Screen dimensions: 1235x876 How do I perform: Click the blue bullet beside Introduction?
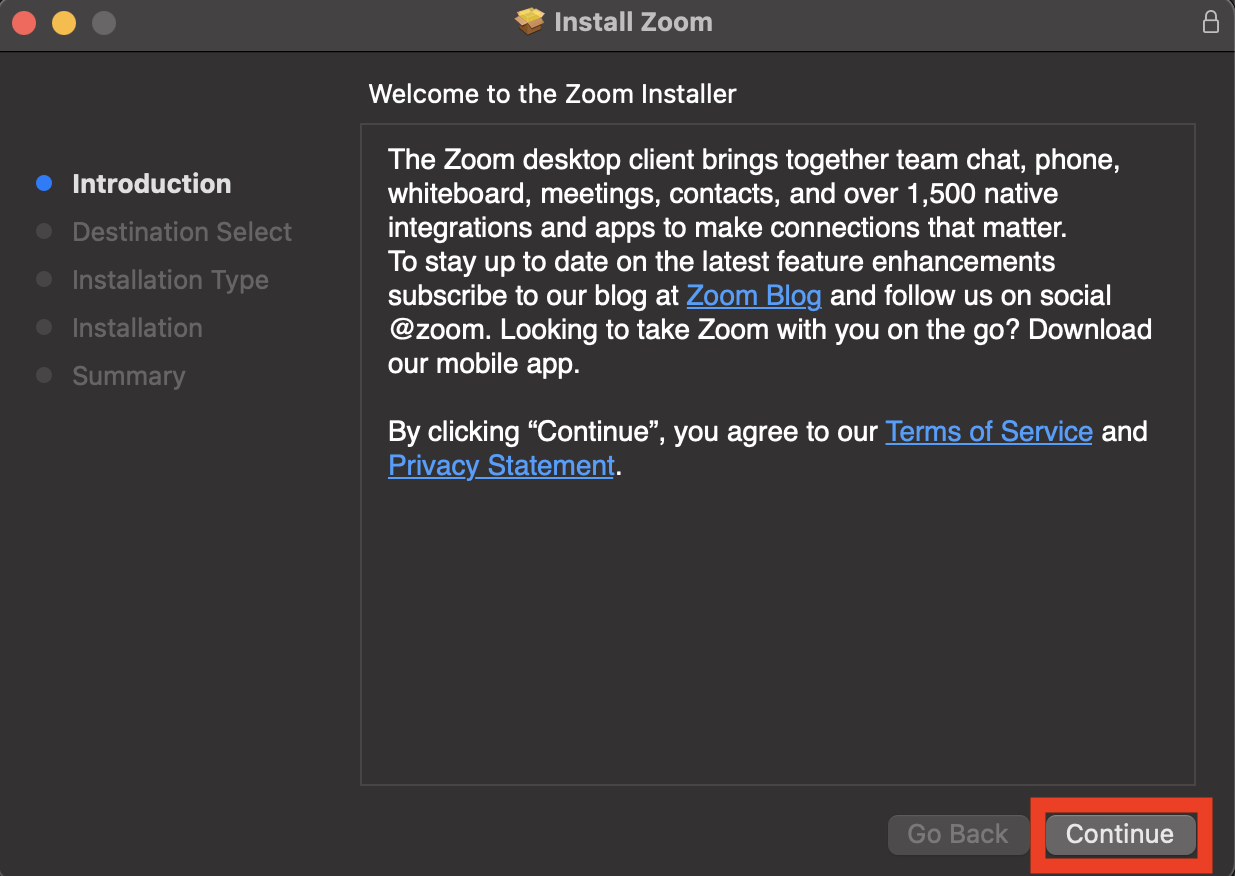(x=44, y=183)
